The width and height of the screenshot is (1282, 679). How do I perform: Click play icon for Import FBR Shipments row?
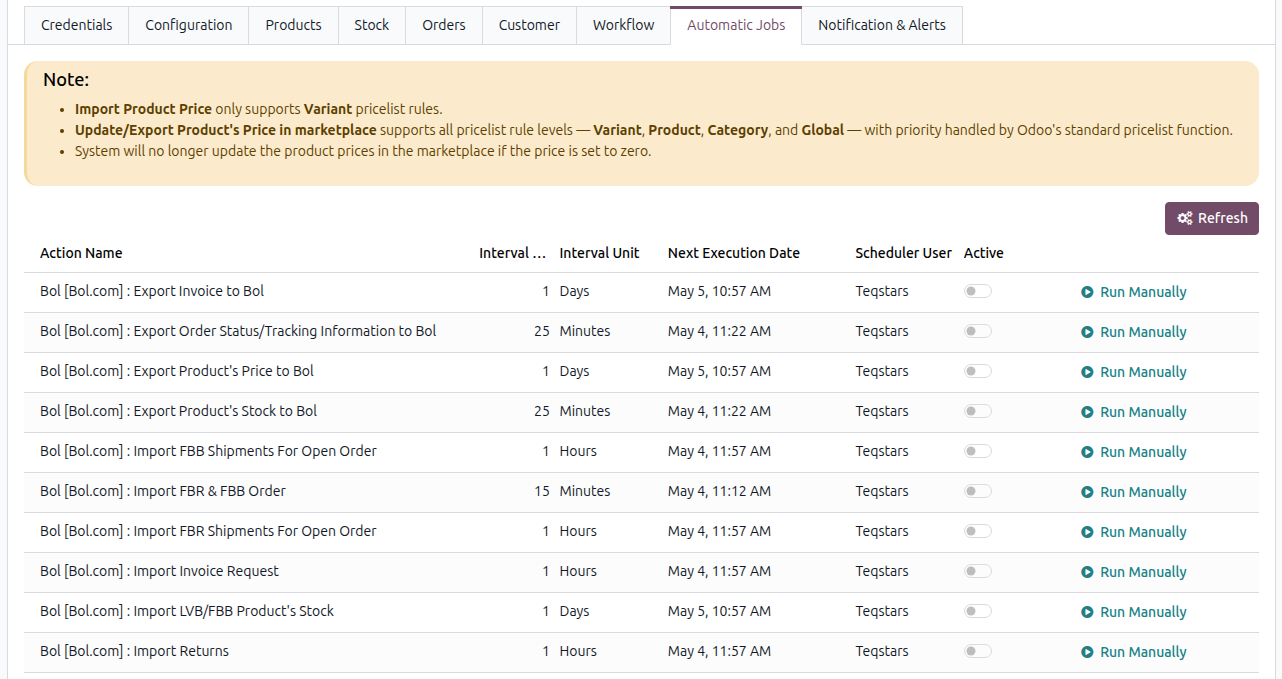[x=1087, y=532]
